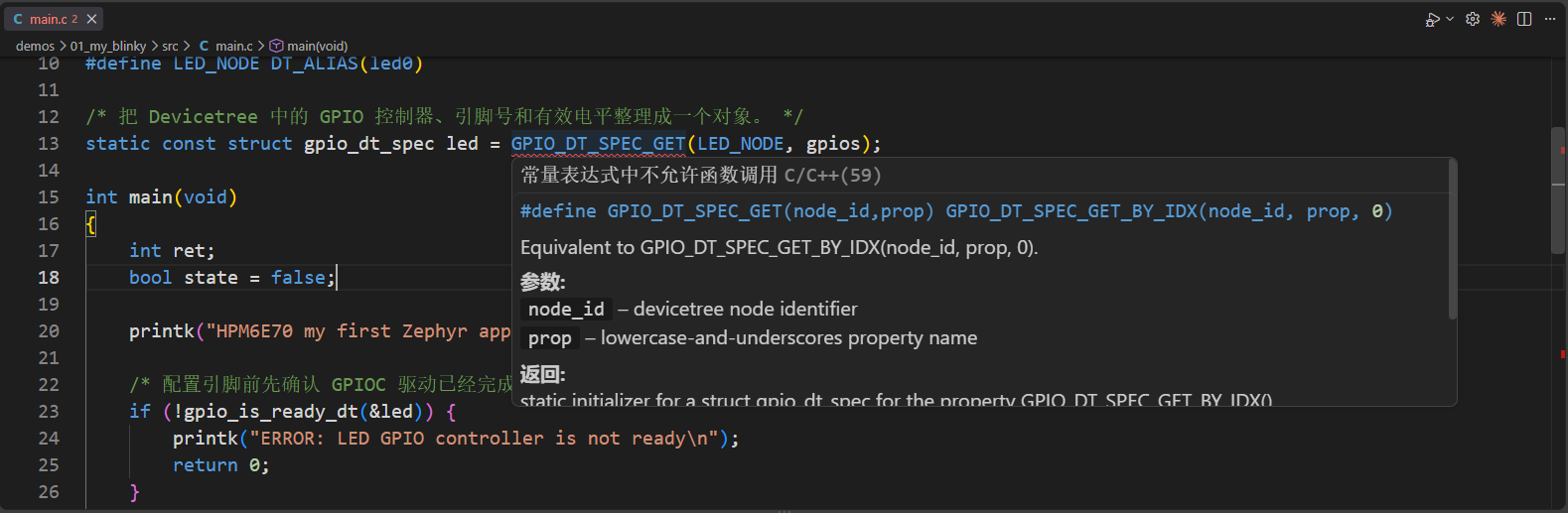
Task: Click line number 13 in the gutter
Action: click(49, 144)
